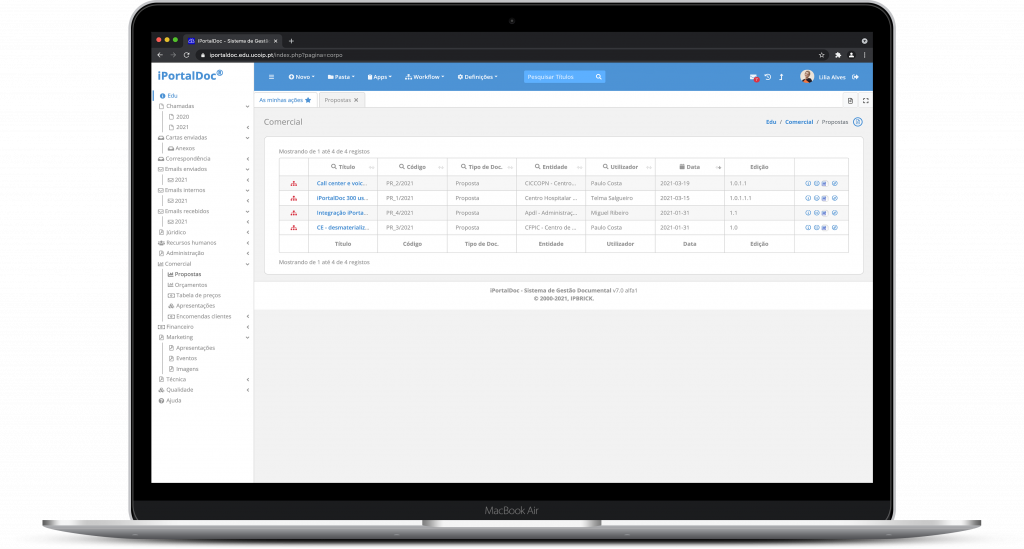
Task: Click the iPortalDoc logo
Action: tap(190, 76)
